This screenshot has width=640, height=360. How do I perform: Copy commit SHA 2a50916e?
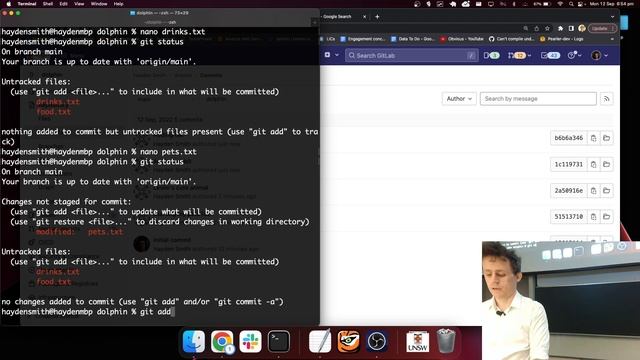593,191
